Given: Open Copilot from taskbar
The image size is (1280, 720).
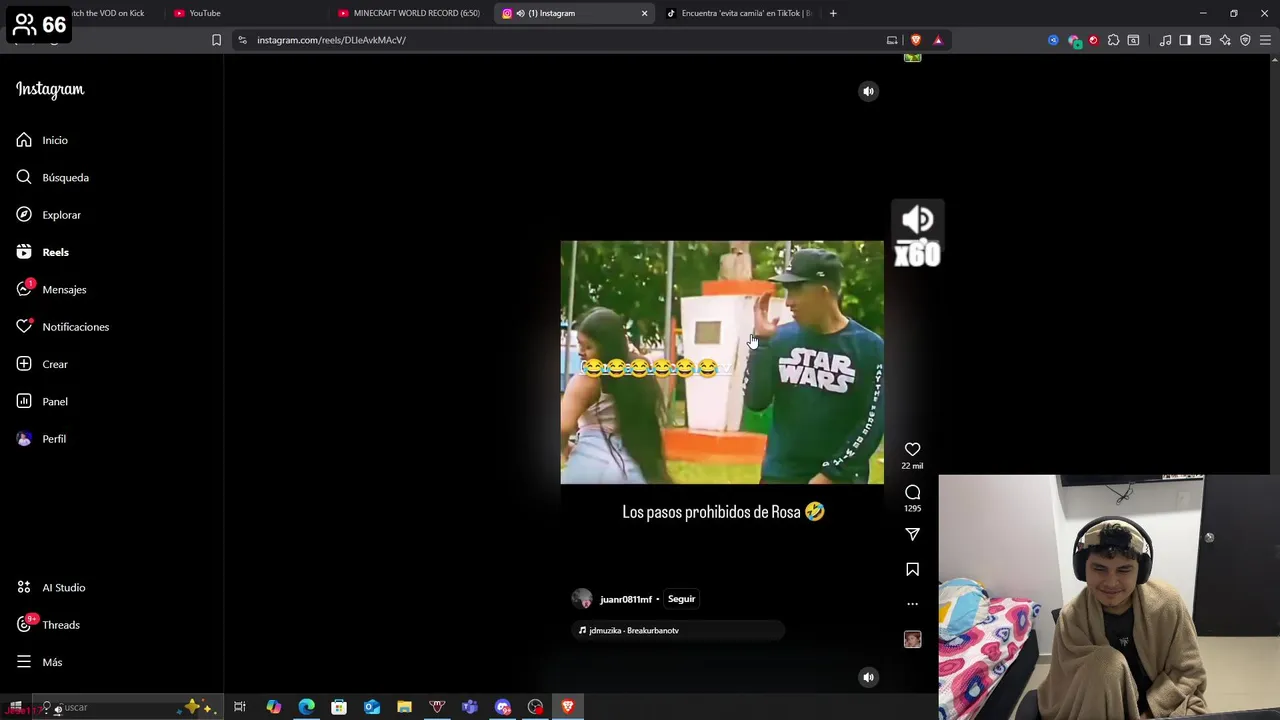Looking at the screenshot, I should point(273,707).
